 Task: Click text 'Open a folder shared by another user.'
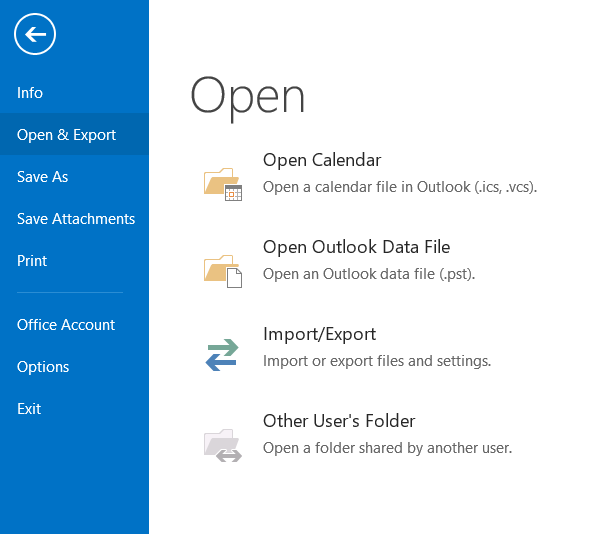click(x=388, y=448)
